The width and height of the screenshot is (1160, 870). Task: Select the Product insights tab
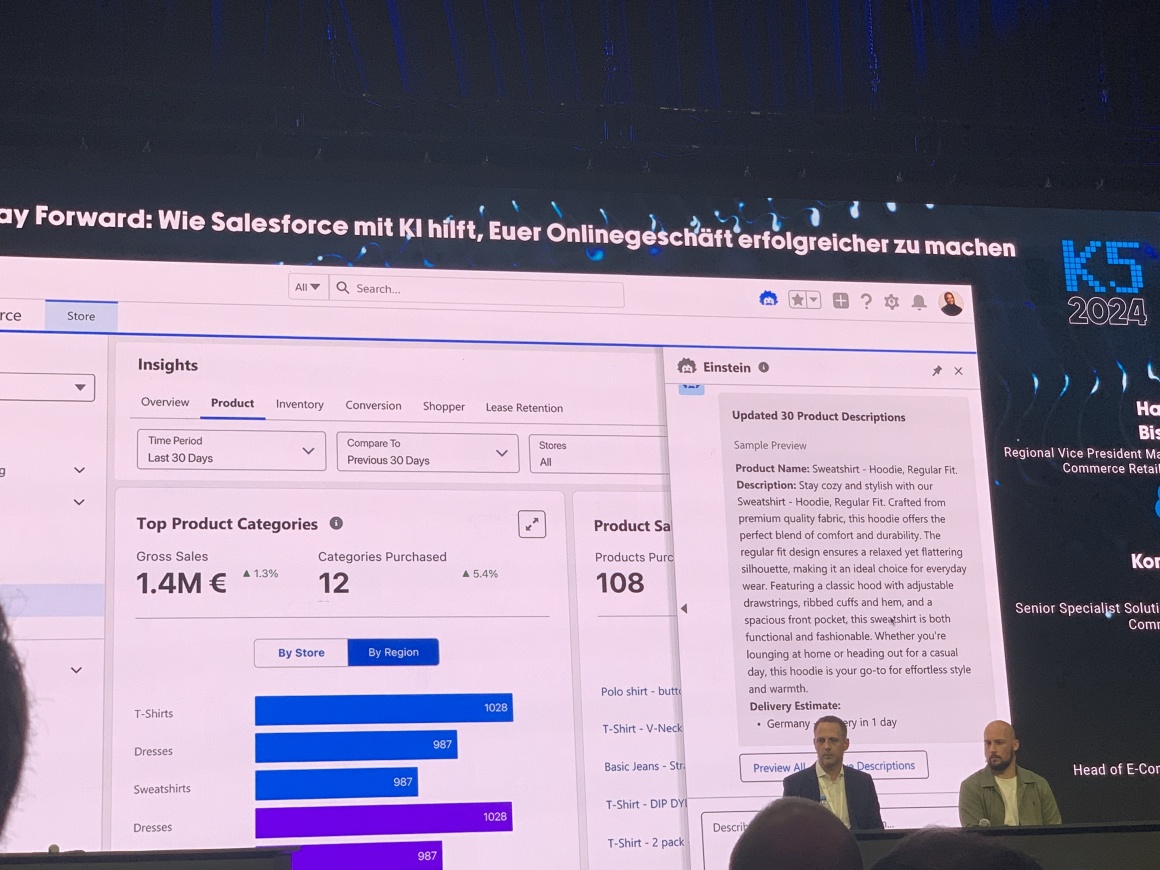tap(232, 403)
